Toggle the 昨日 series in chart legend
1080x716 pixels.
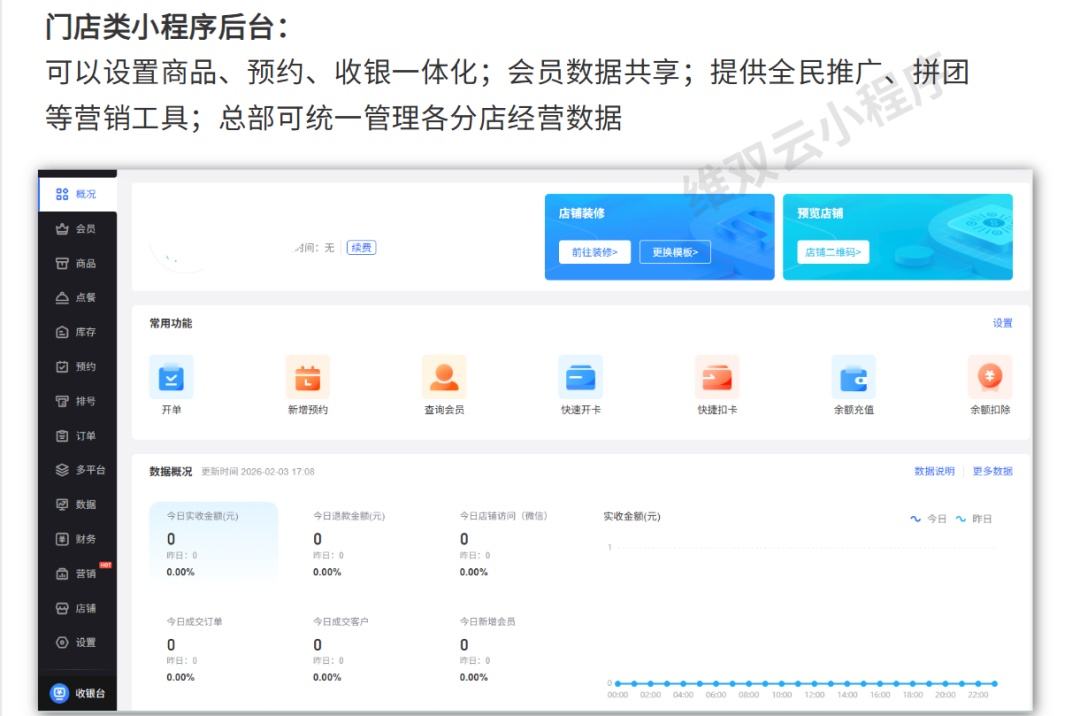click(x=974, y=519)
